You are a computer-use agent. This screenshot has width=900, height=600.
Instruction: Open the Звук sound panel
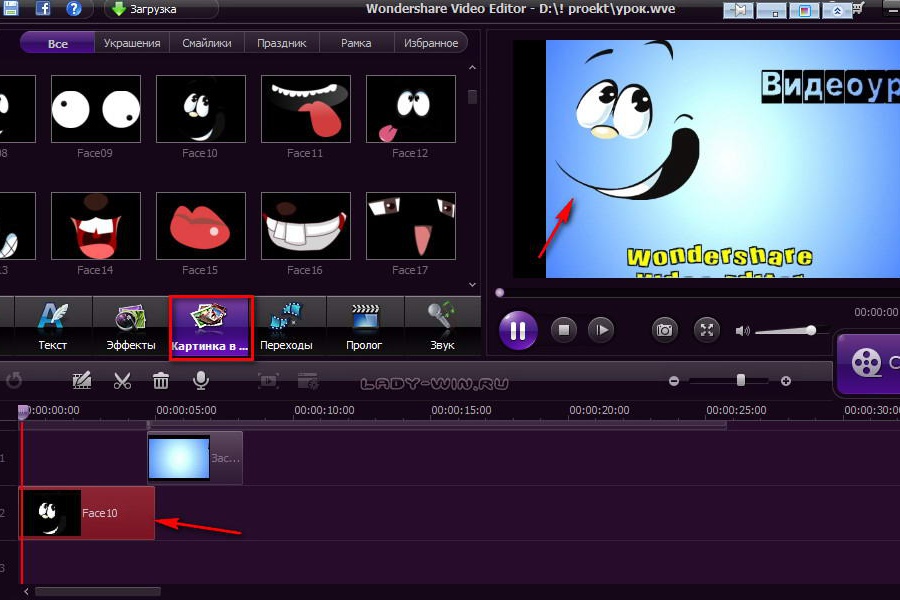[442, 327]
